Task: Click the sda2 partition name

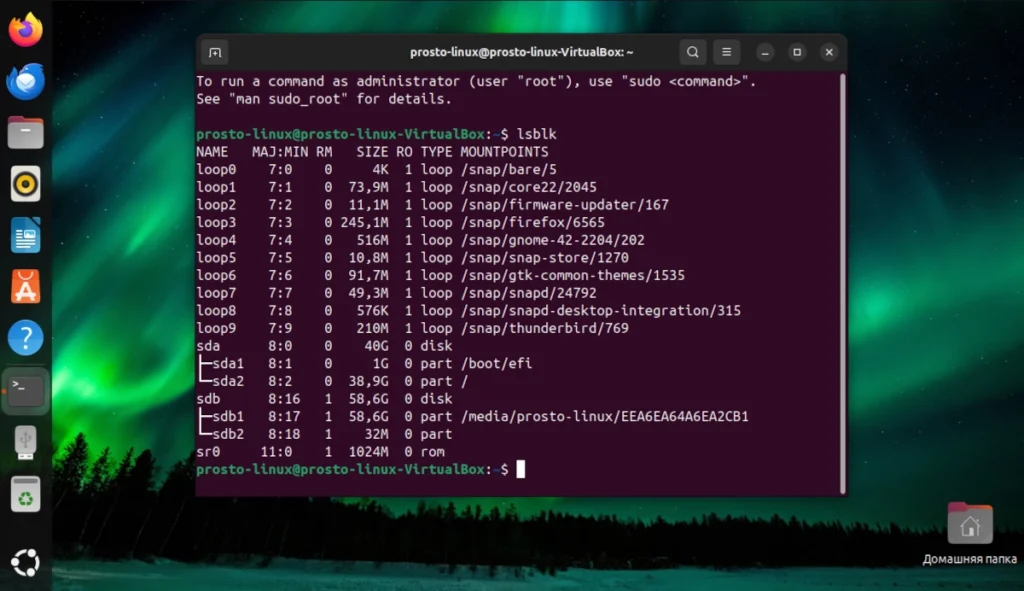Action: [228, 381]
